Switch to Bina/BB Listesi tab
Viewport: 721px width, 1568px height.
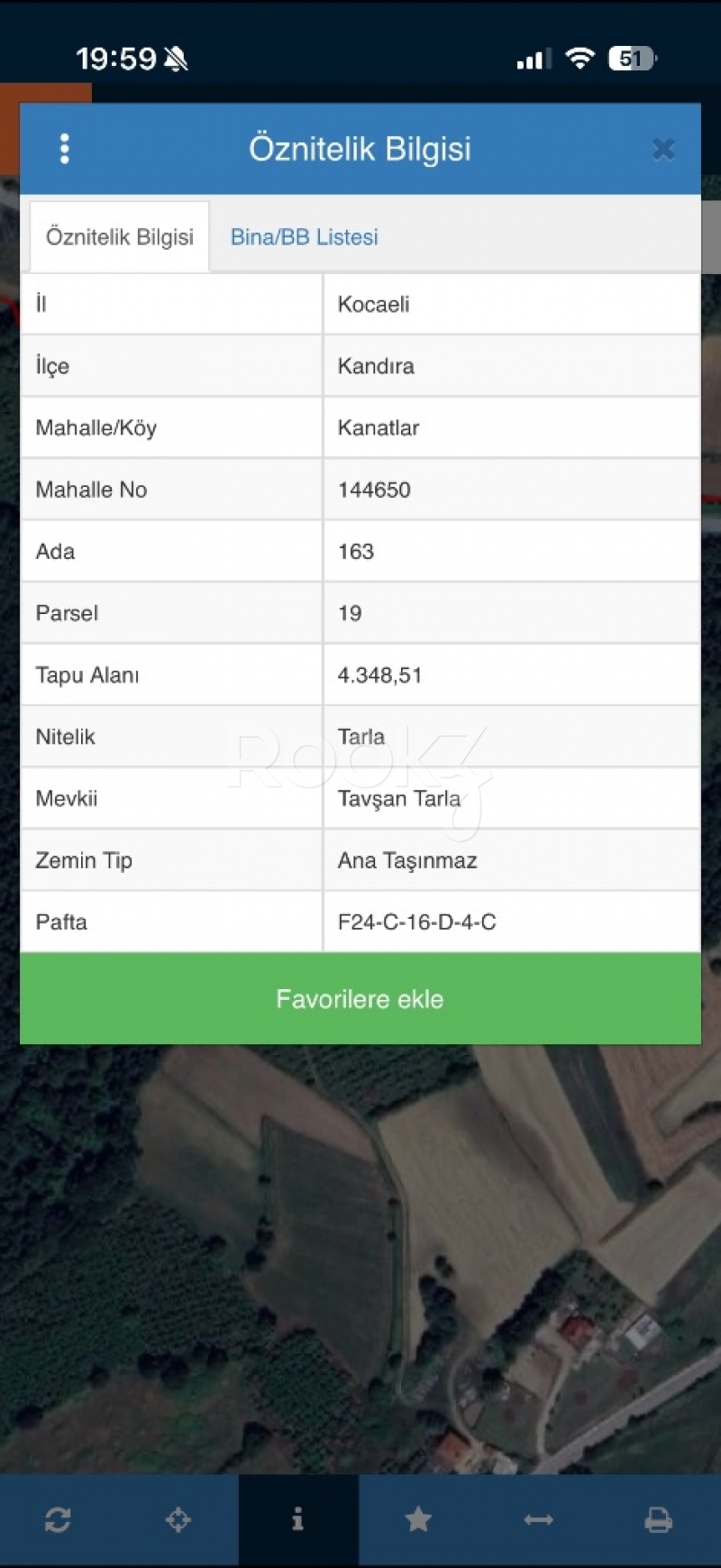tap(304, 237)
